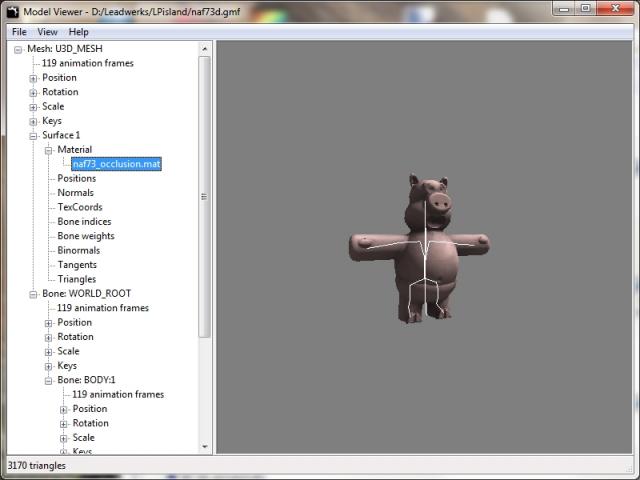Collapse the Bone: BODY:1 node
This screenshot has height=480, width=640.
coord(48,380)
